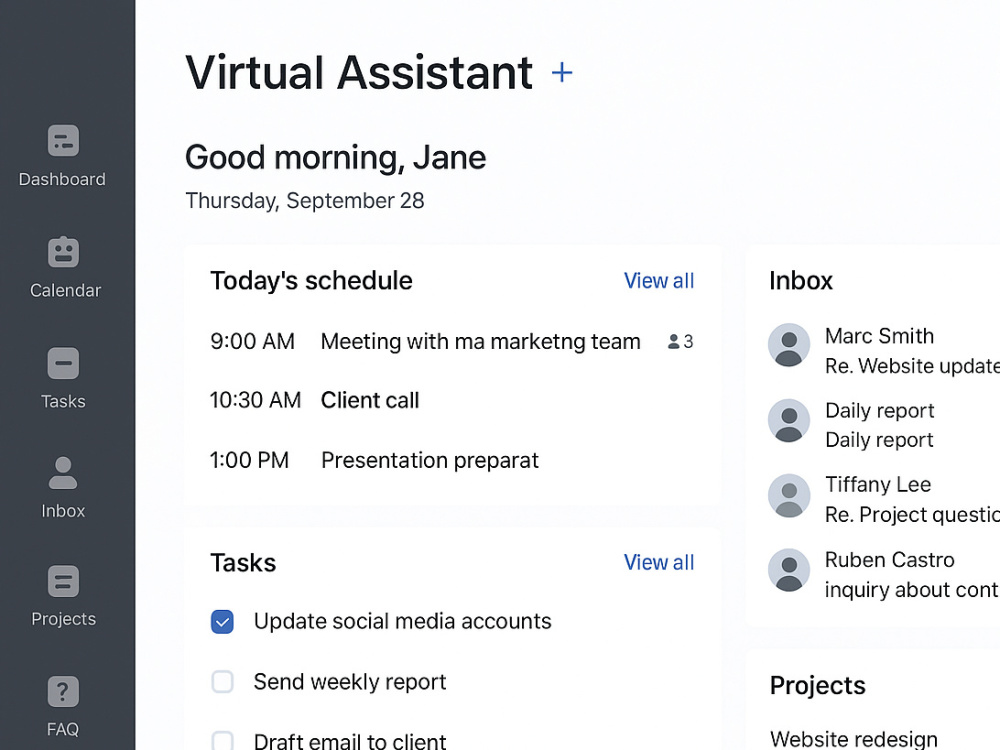Open Marc Smith message in Inbox
Image resolution: width=1000 pixels, height=750 pixels.
pyautogui.click(x=879, y=336)
